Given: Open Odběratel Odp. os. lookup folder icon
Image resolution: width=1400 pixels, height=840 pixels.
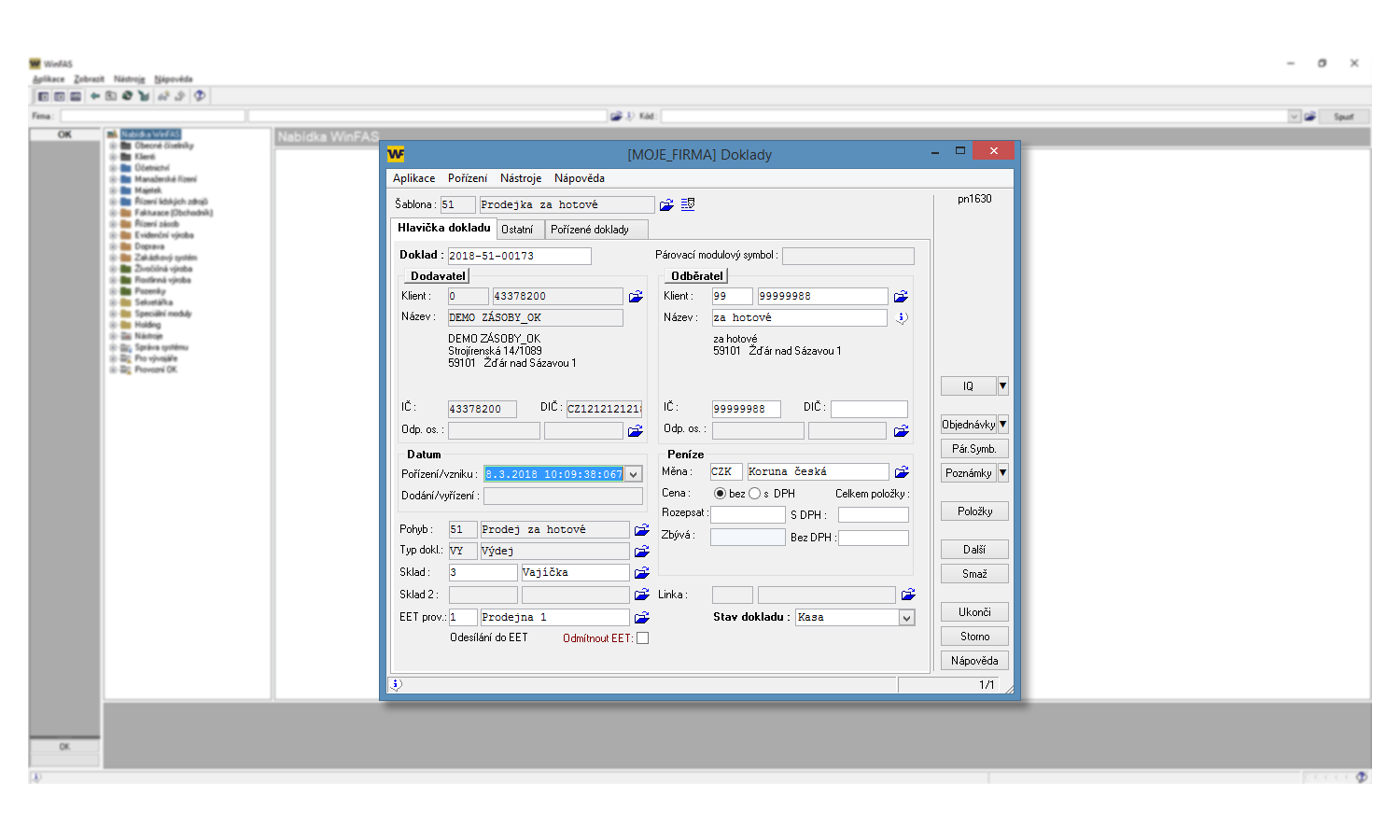Looking at the screenshot, I should click(x=901, y=431).
